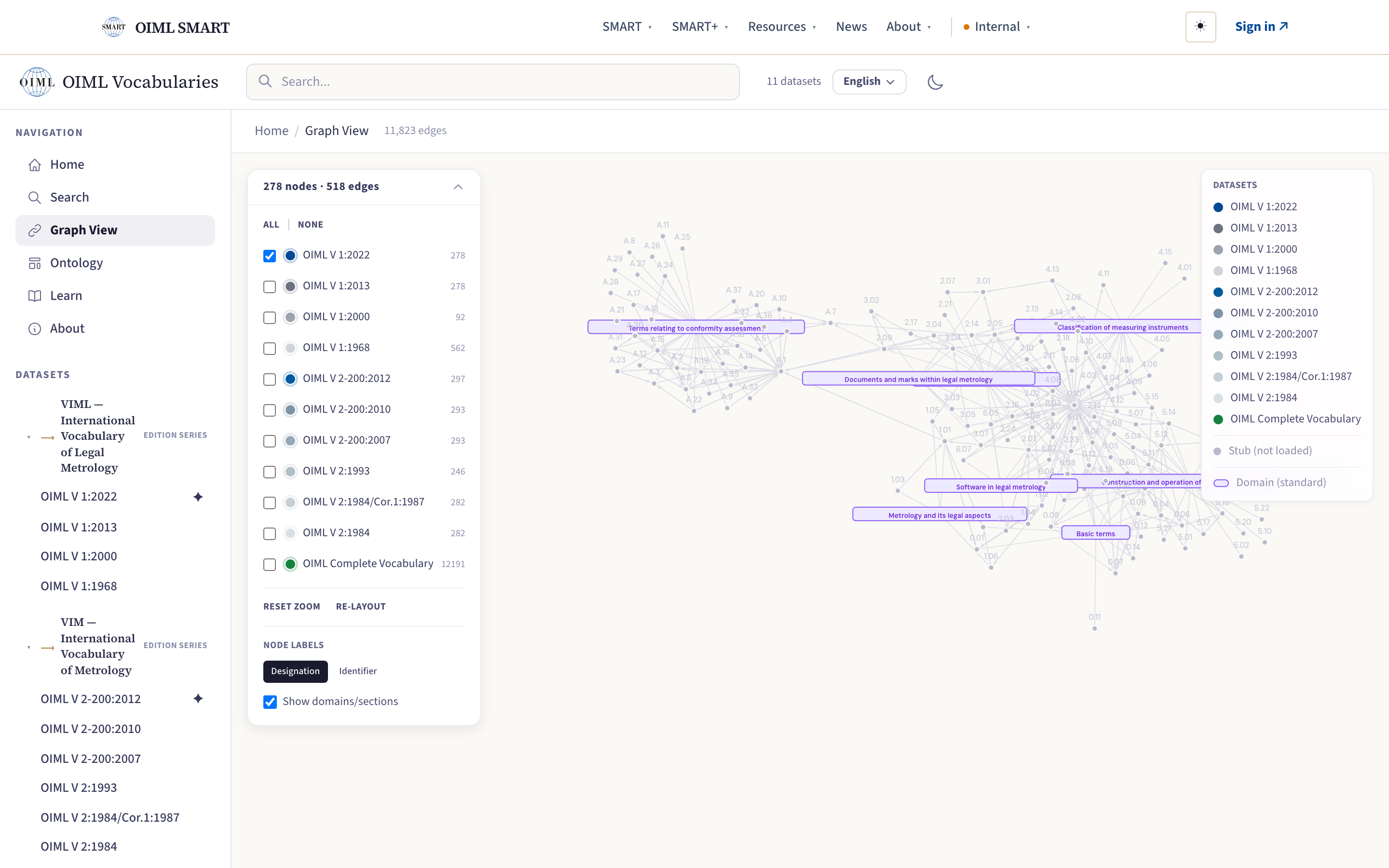Toggle Show domains/sections checkbox
This screenshot has height=868, width=1389.
tap(270, 702)
